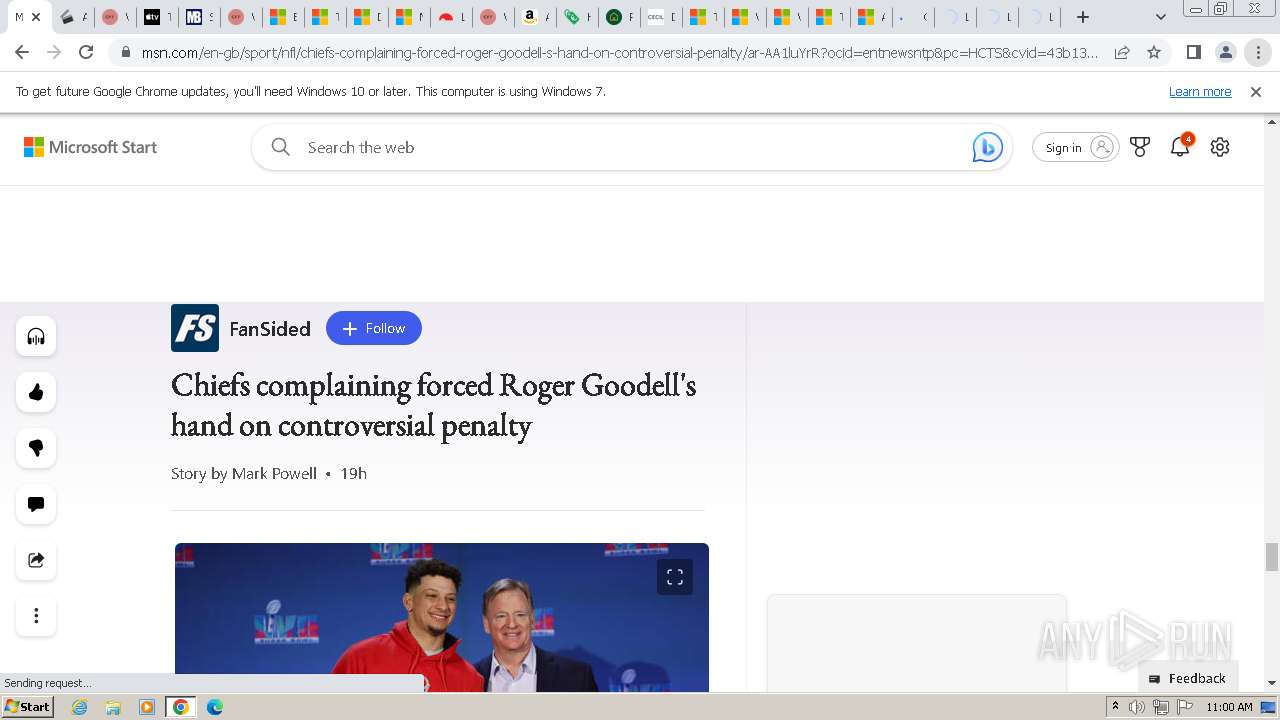Image resolution: width=1280 pixels, height=720 pixels.
Task: Share this page from the address bar
Action: pos(1122,52)
